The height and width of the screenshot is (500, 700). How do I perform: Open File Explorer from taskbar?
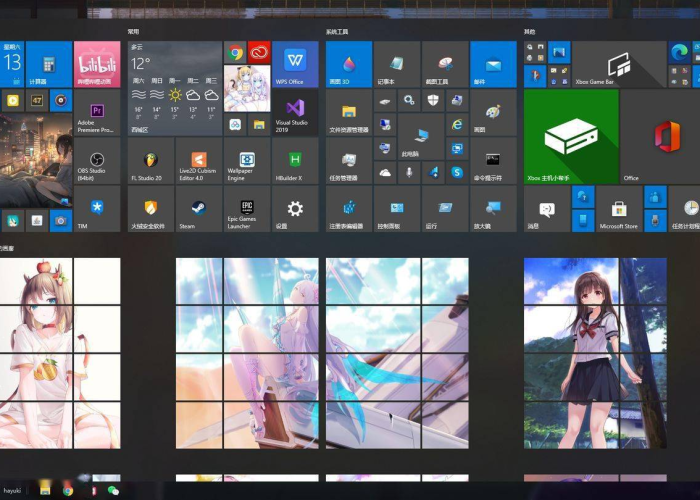click(x=45, y=490)
